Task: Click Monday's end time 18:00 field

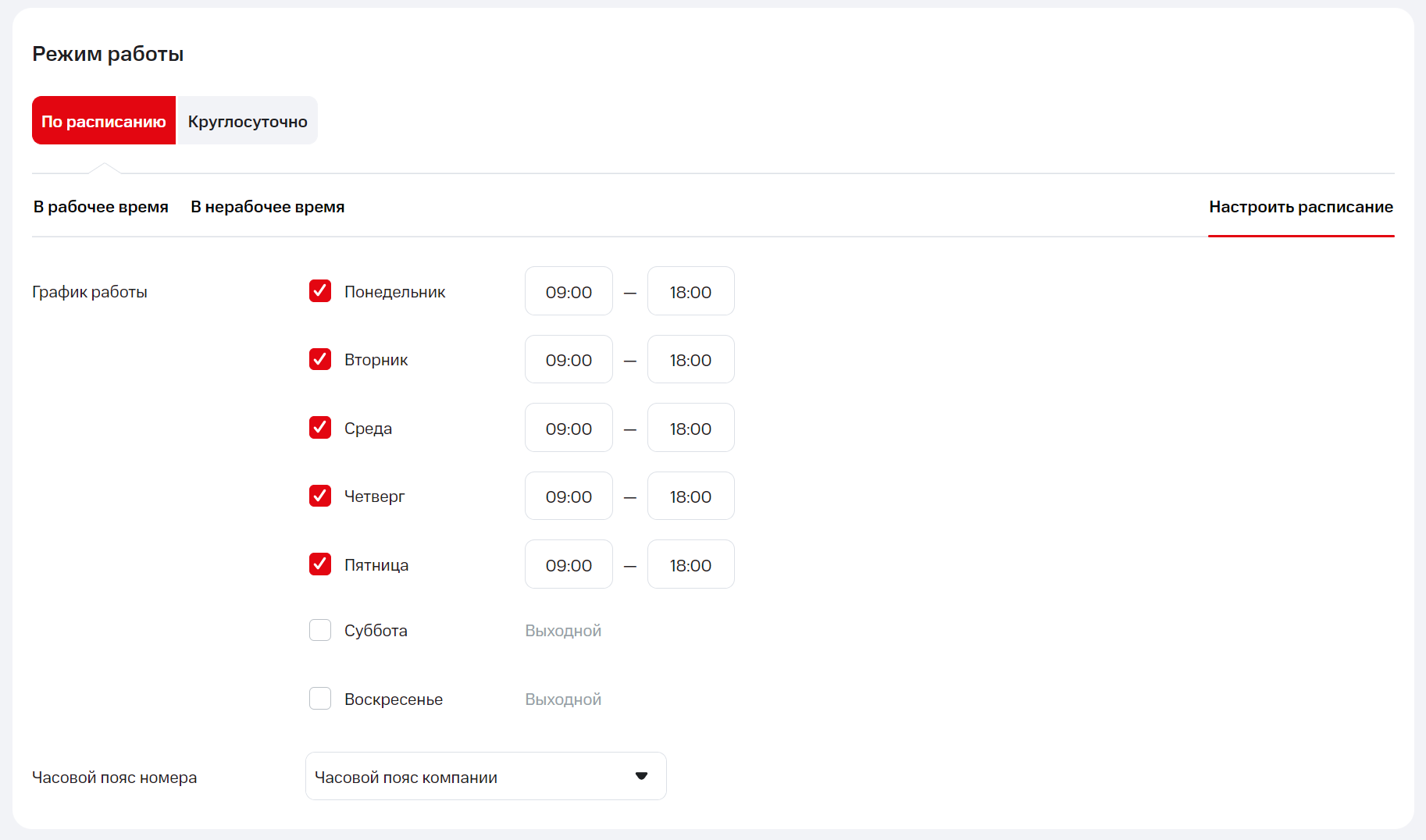Action: (690, 292)
